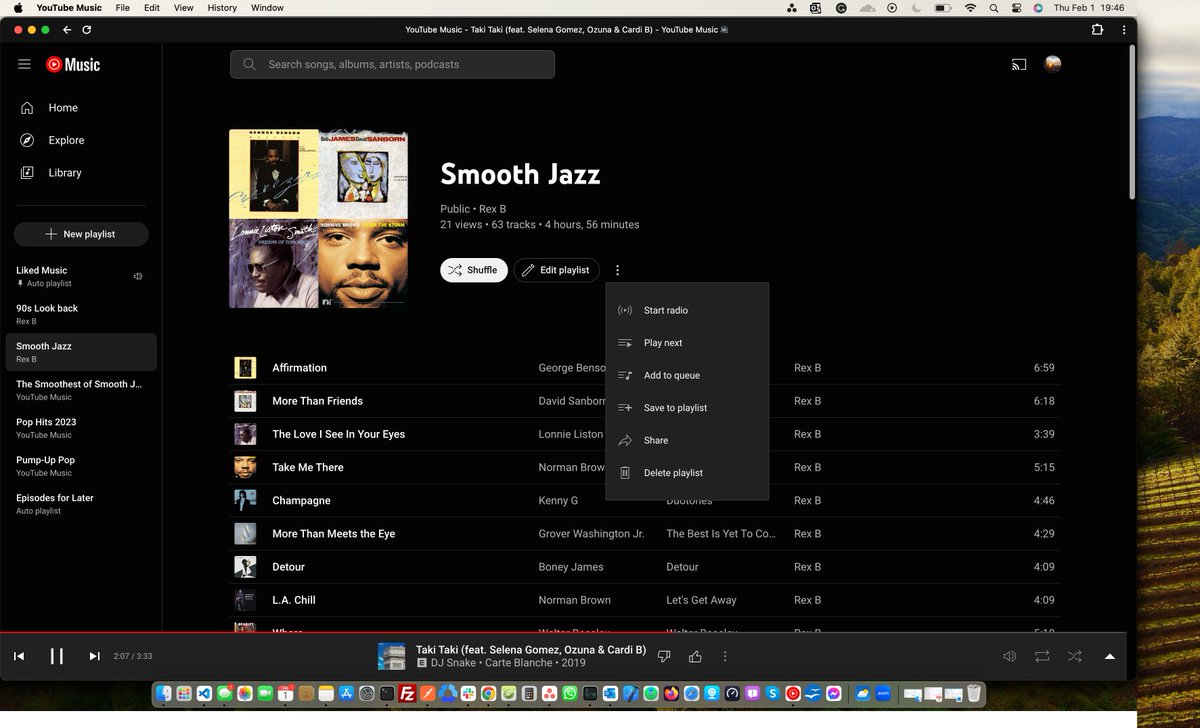This screenshot has height=728, width=1200.
Task: Click the search songs input field
Action: [x=392, y=64]
